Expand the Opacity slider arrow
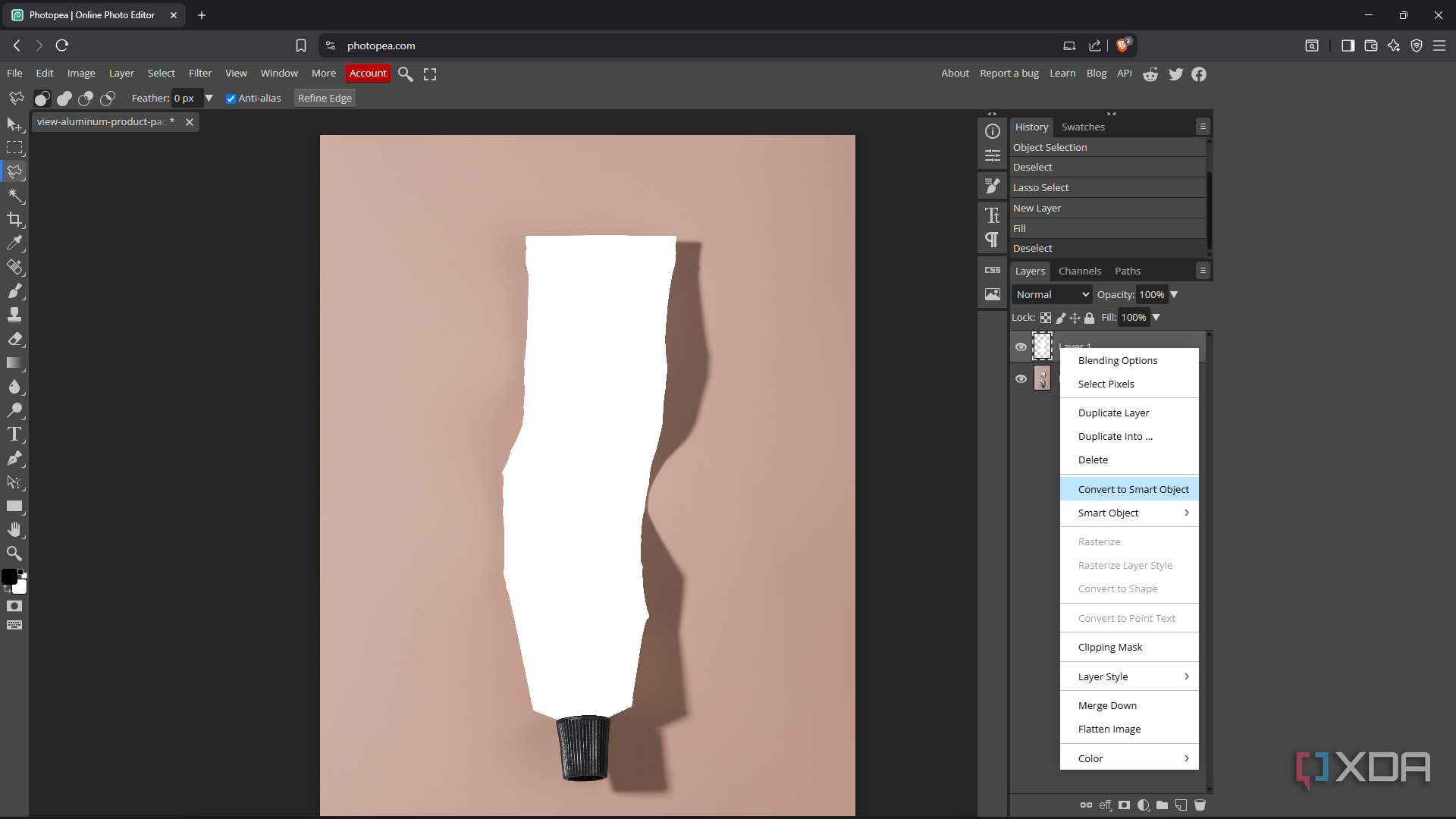 coord(1174,295)
